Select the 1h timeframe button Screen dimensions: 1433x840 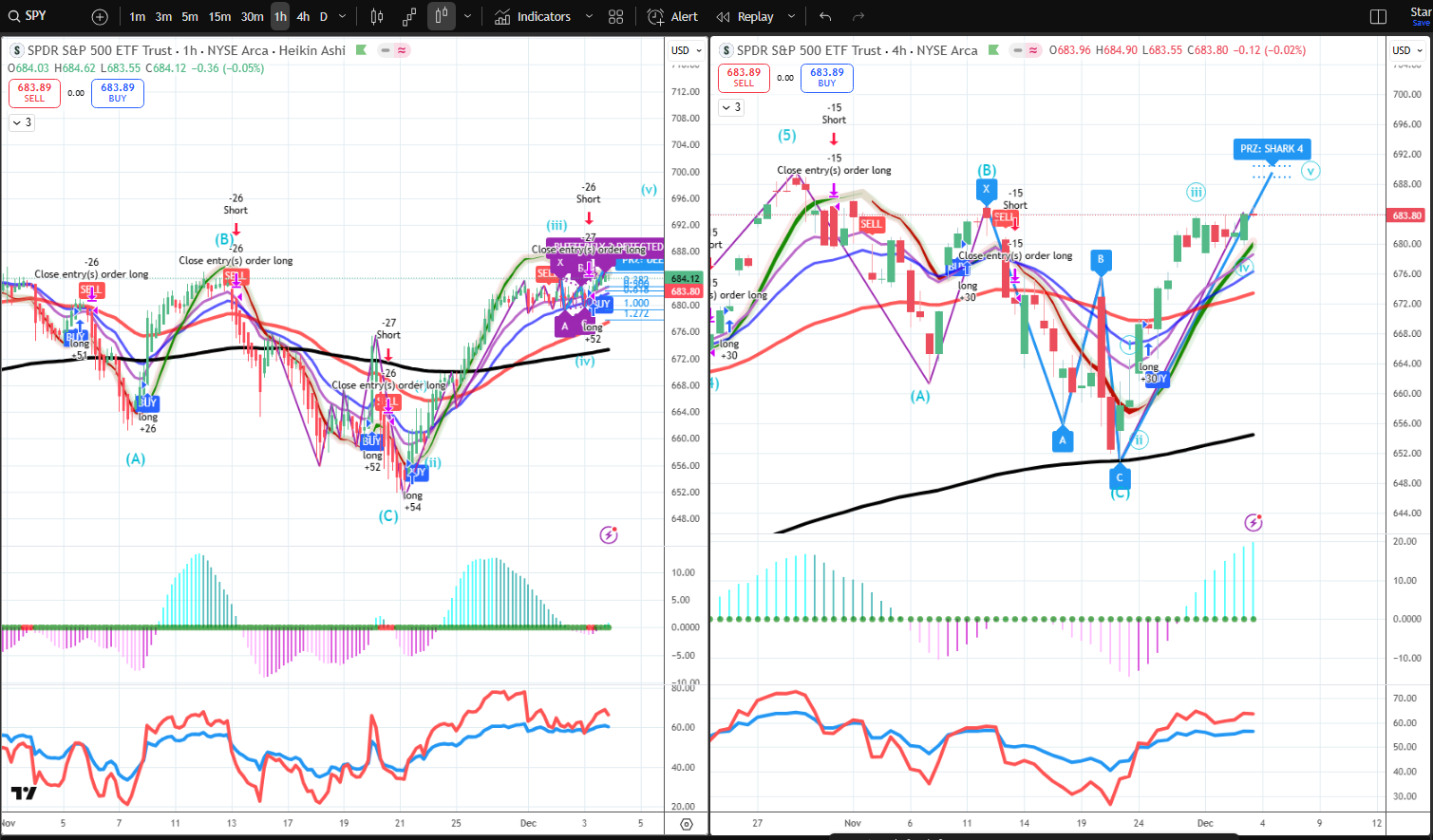(x=280, y=17)
